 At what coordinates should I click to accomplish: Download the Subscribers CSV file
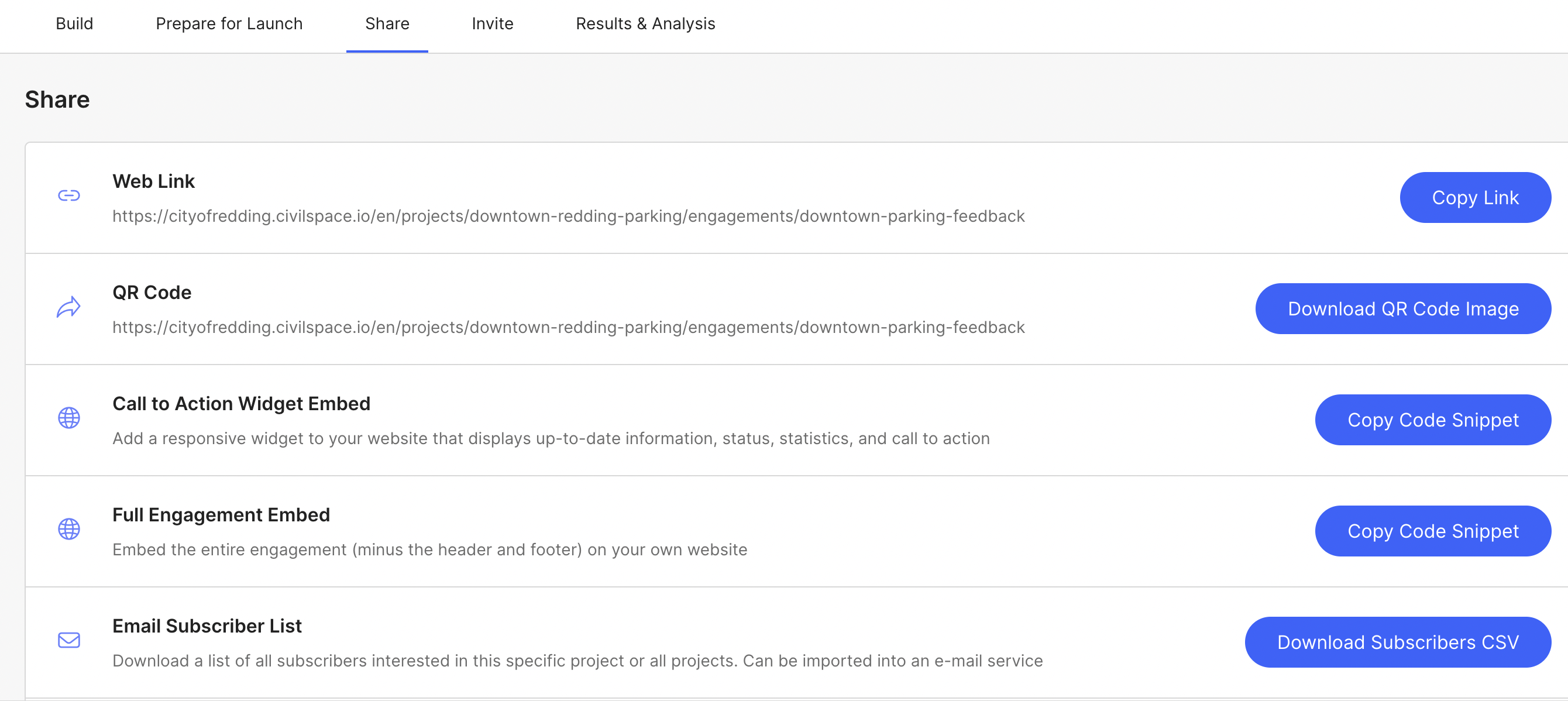[x=1398, y=642]
